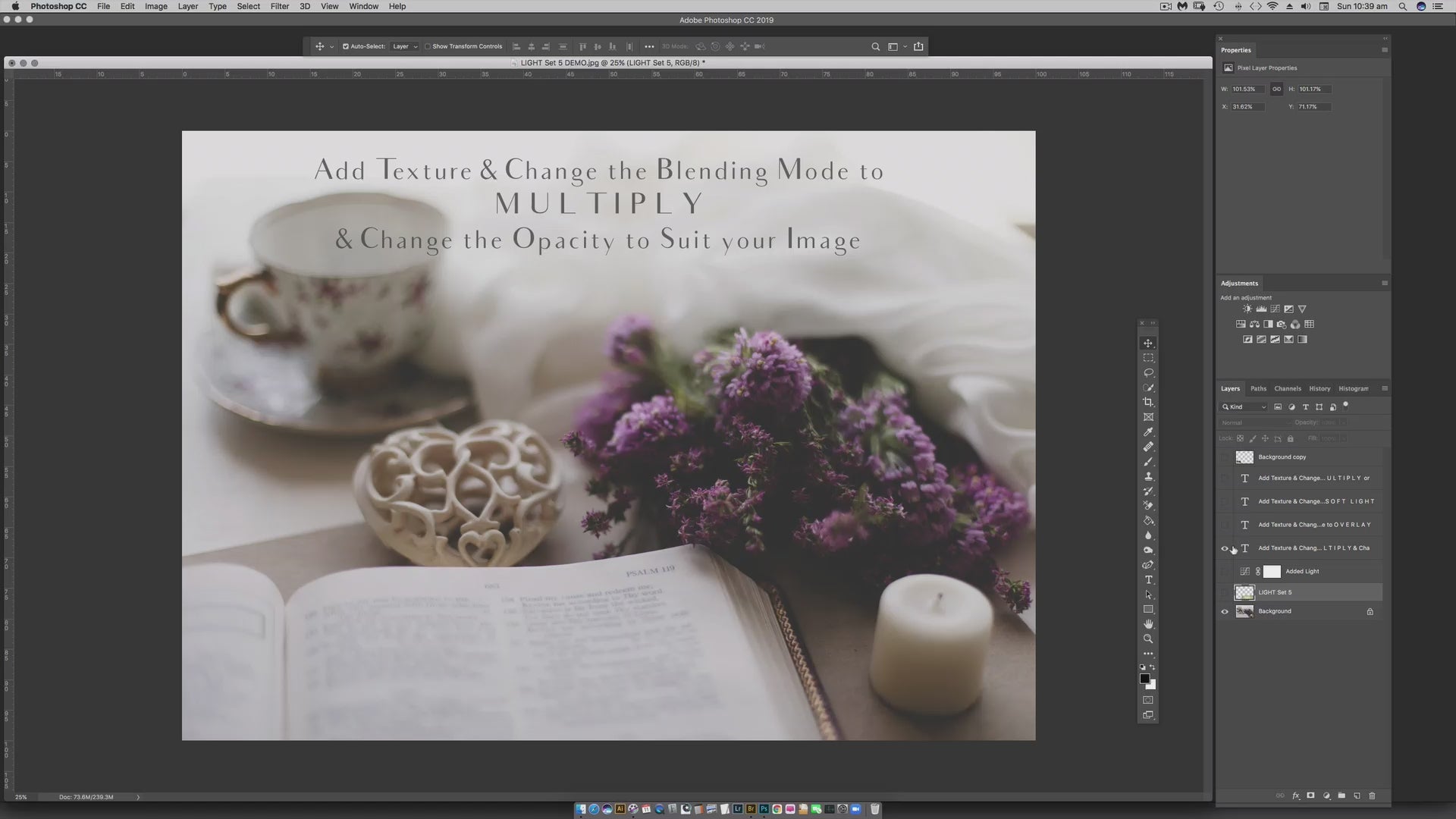Select the Clone Stamp tool
This screenshot has width=1456, height=819.
click(1148, 476)
